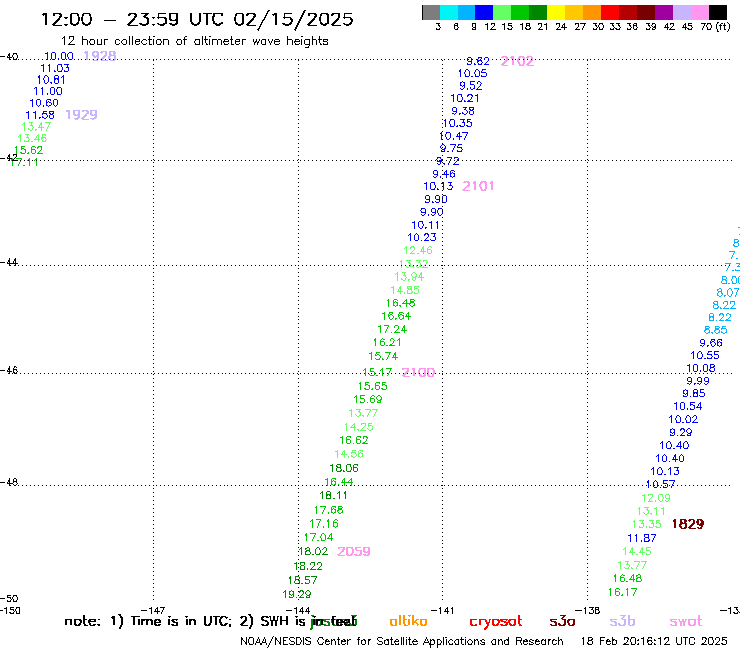Click the wave height value 12.46
740x650 pixels.
coord(418,250)
